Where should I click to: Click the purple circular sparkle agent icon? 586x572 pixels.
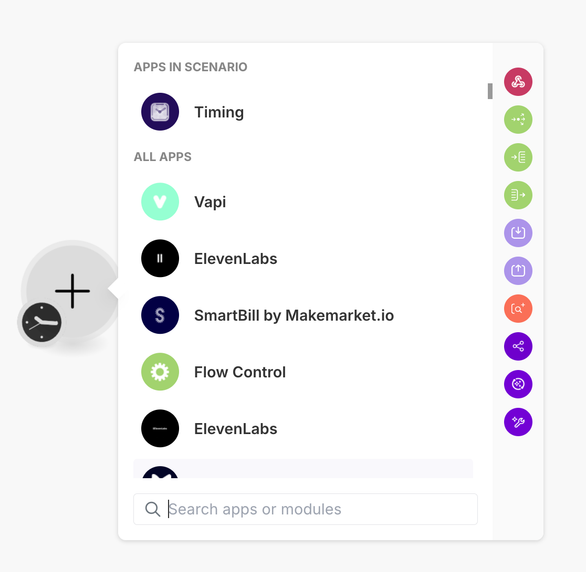point(518,384)
